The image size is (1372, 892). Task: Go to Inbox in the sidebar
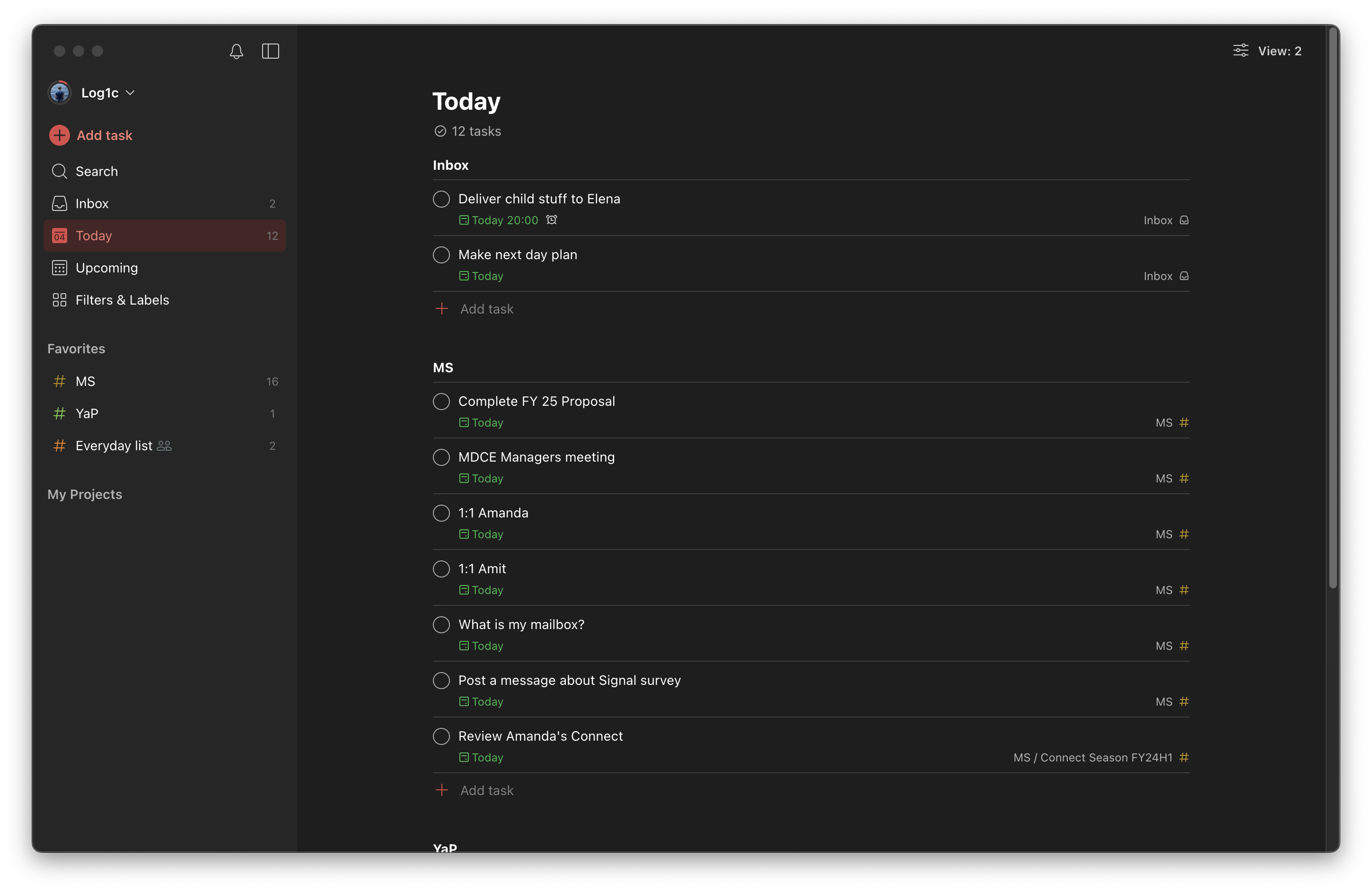click(x=165, y=203)
